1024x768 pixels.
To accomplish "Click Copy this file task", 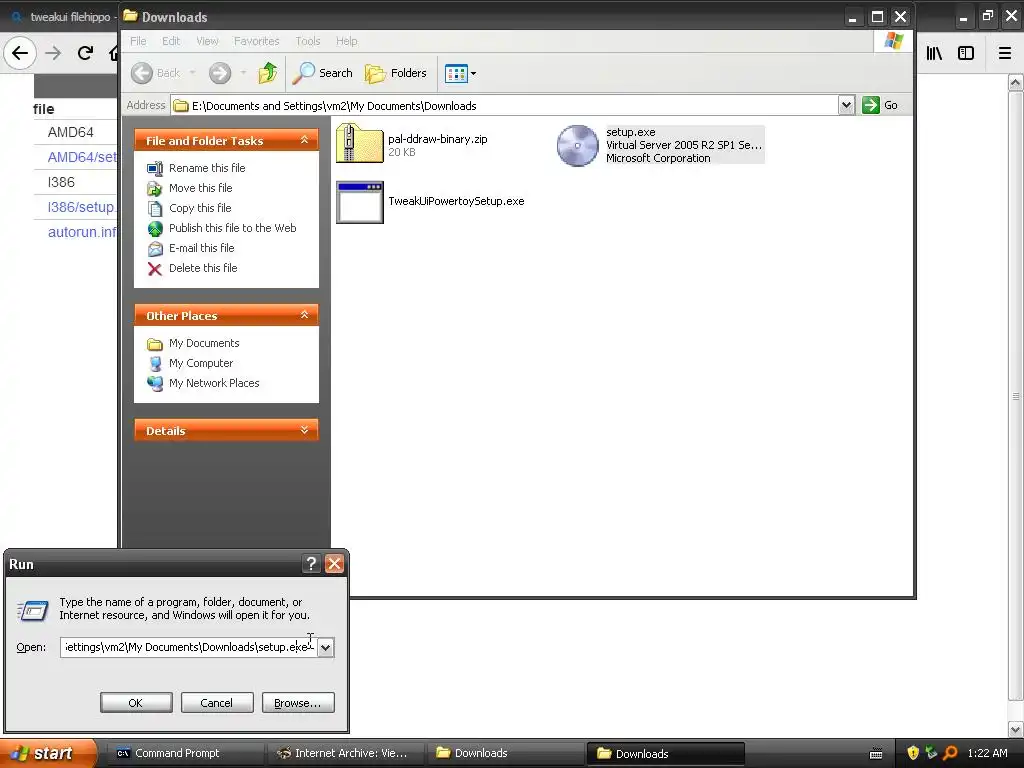I will 200,208.
